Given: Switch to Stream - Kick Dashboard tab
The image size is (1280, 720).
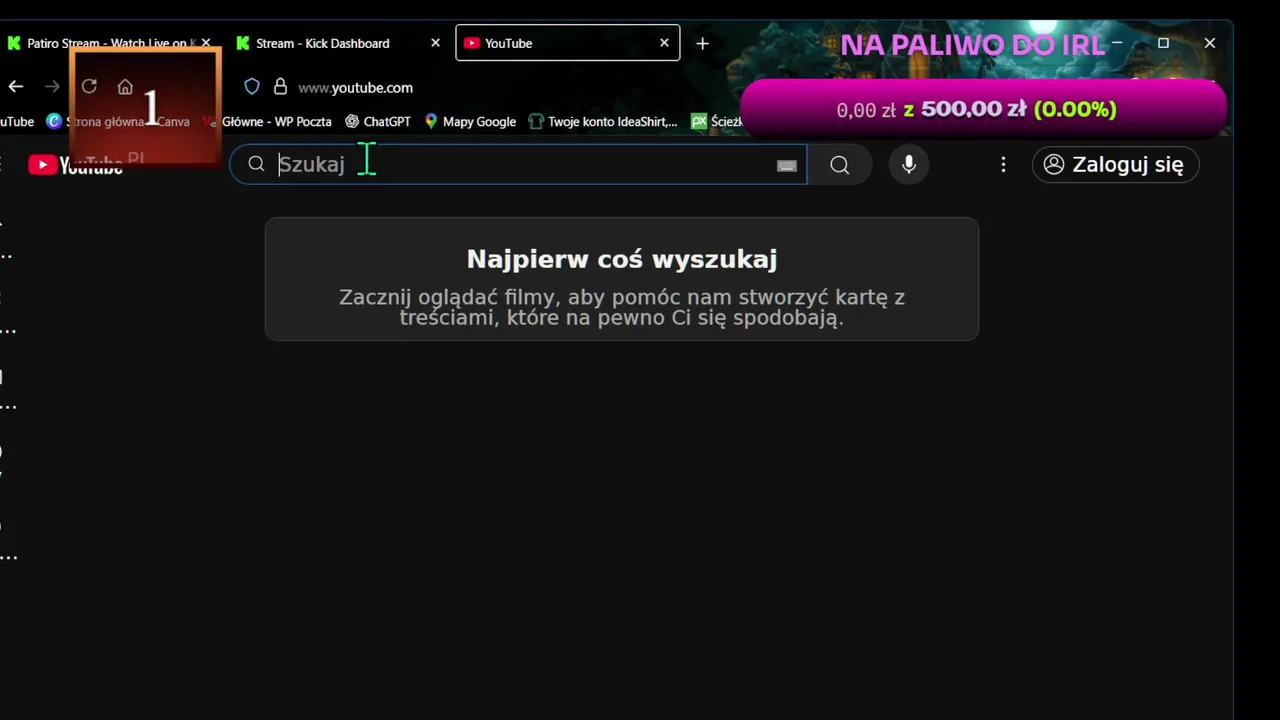Looking at the screenshot, I should 323,43.
